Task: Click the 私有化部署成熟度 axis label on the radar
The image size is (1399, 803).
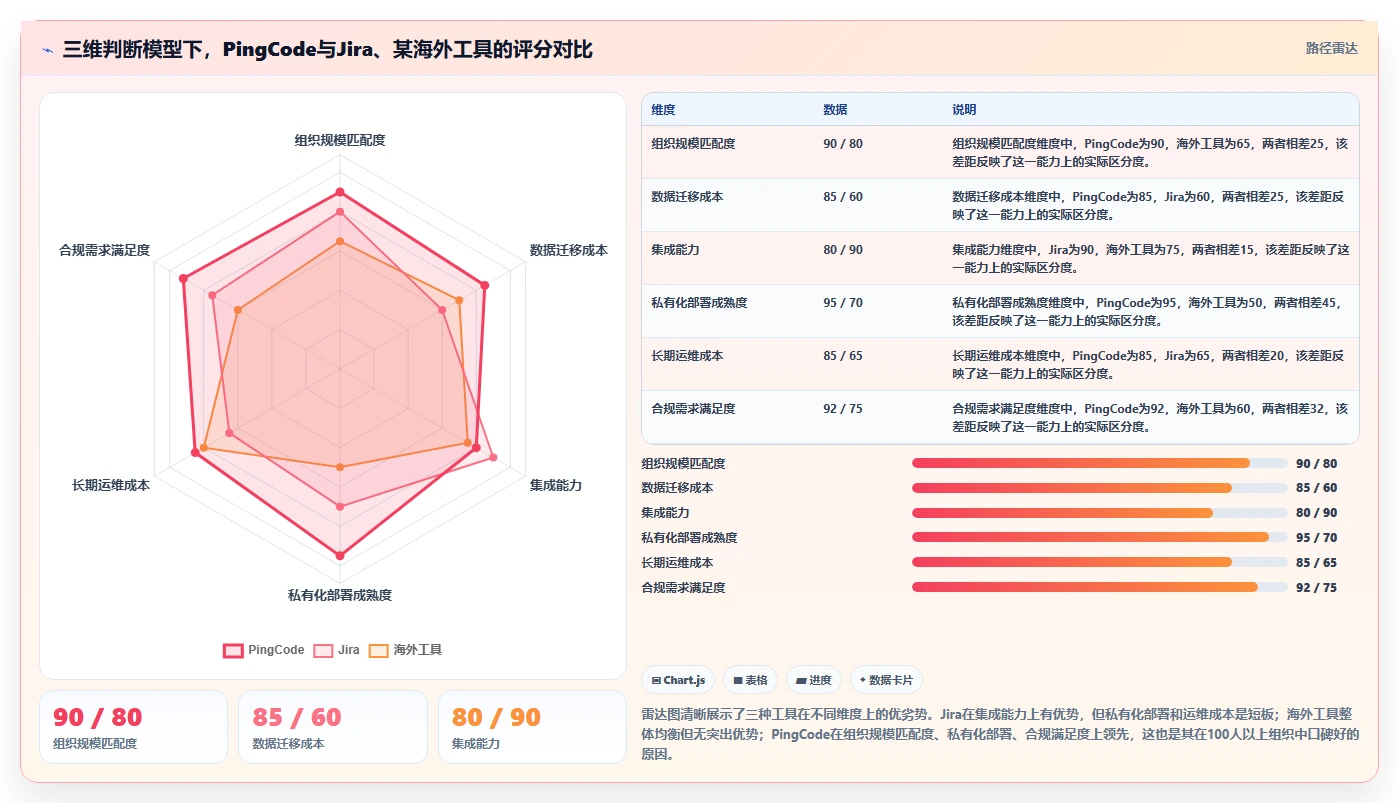Action: coord(340,595)
